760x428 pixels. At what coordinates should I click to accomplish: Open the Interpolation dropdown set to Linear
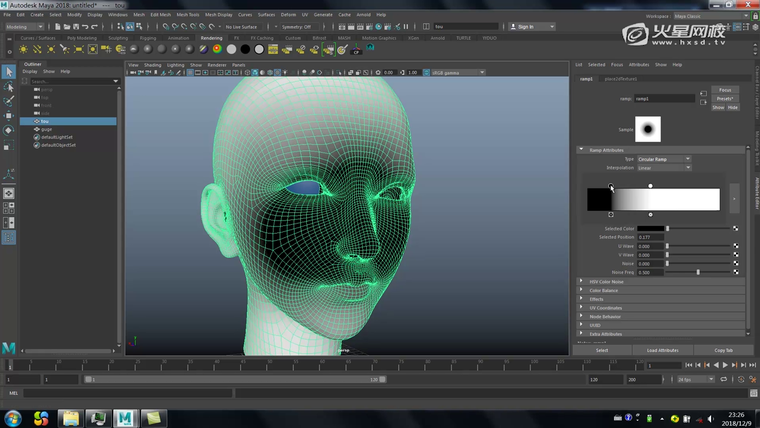coord(664,168)
